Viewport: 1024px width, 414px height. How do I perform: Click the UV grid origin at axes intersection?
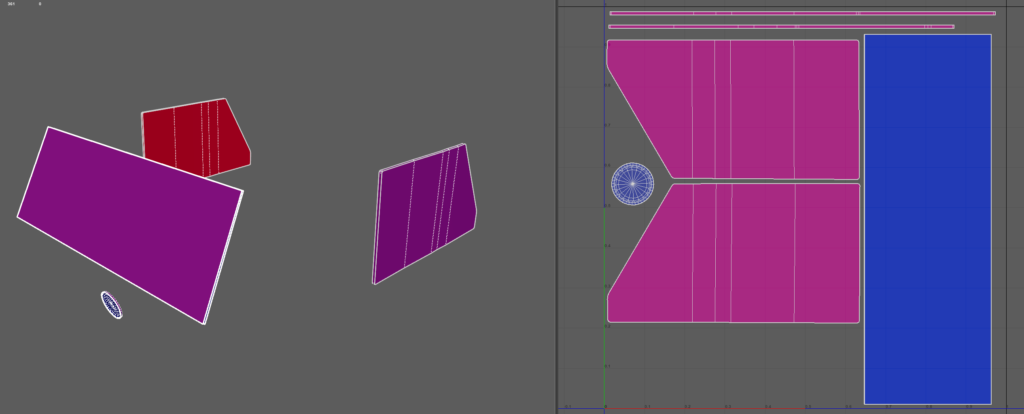[605, 408]
